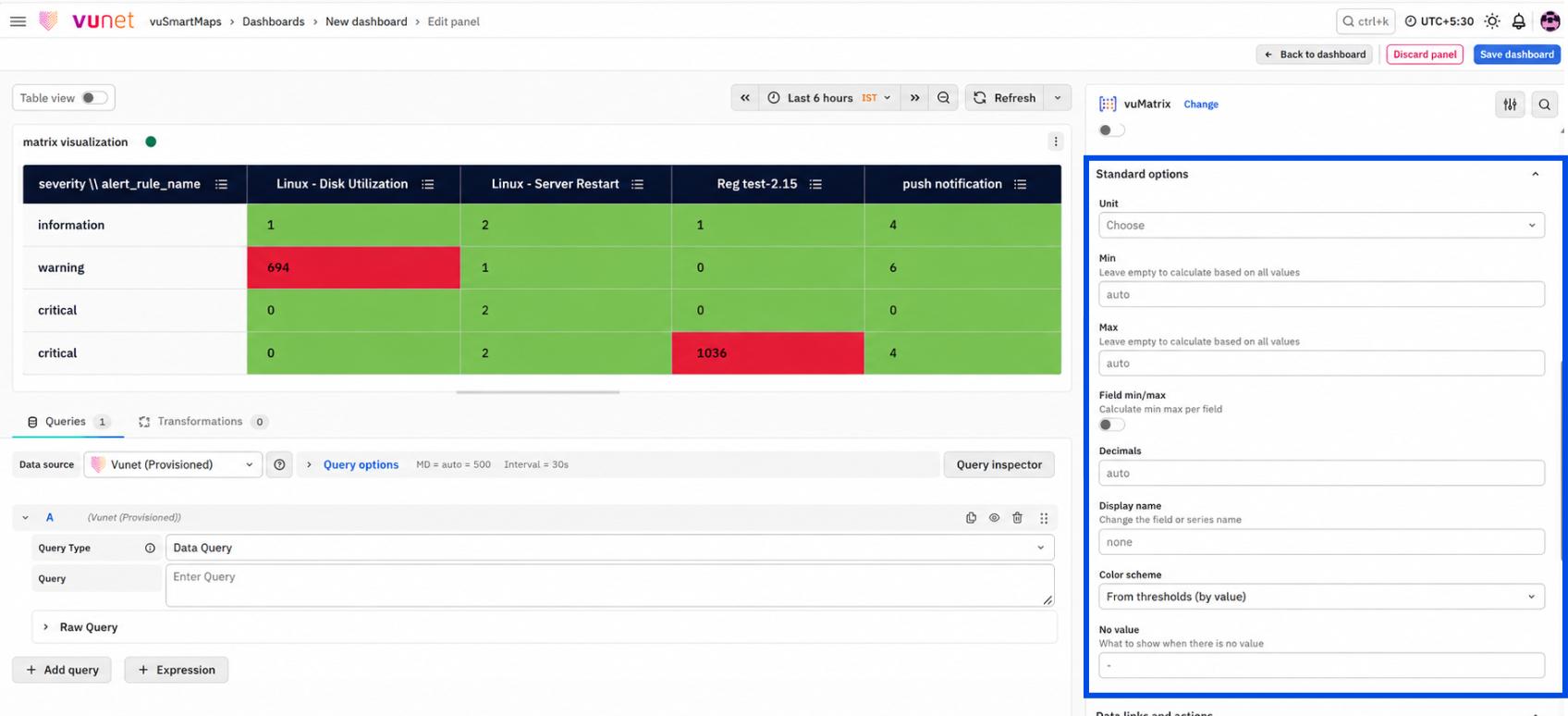Open the panel search magnifier icon
1568x716 pixels.
click(x=1544, y=105)
